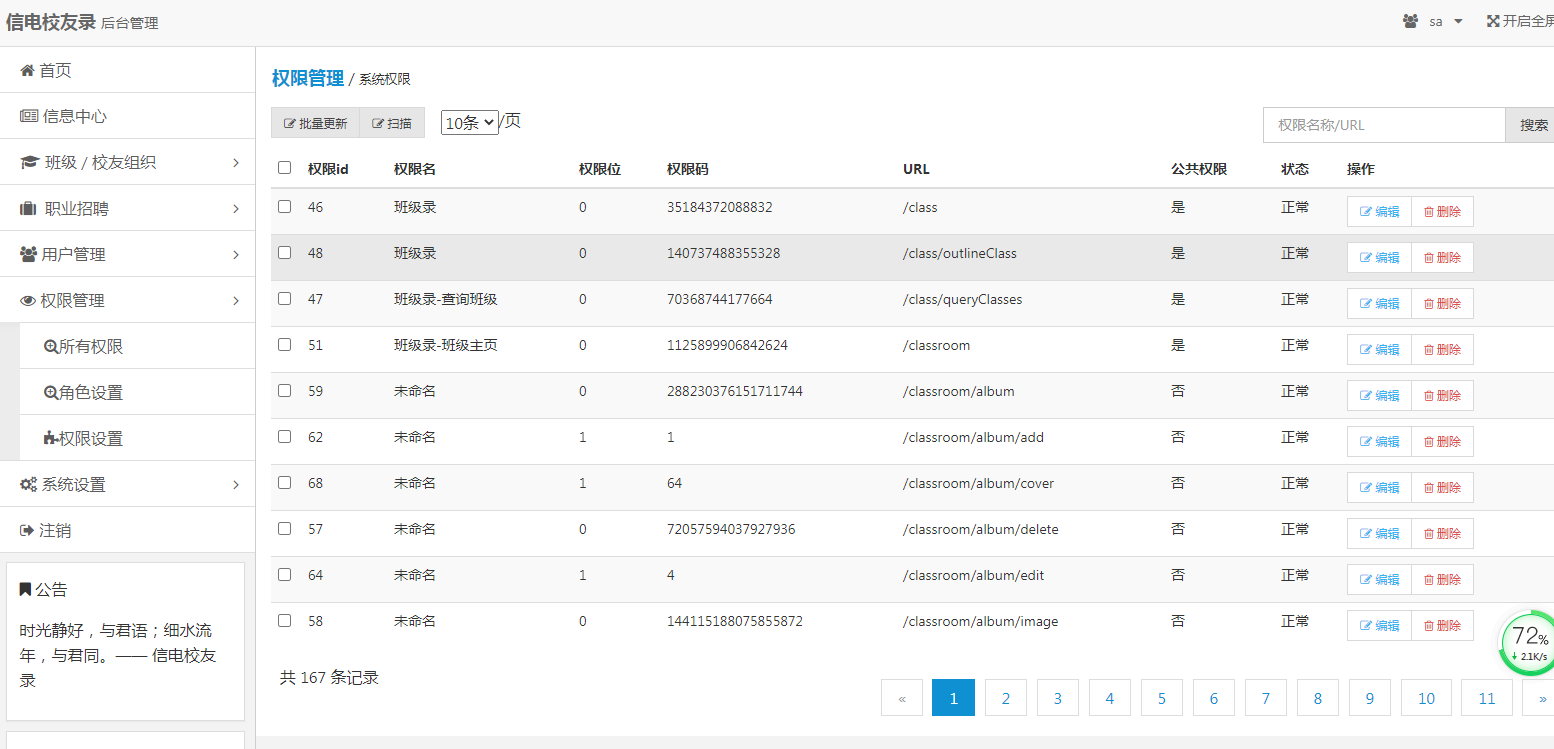Go to page 2 of results
The image size is (1554, 749).
click(x=1006, y=698)
